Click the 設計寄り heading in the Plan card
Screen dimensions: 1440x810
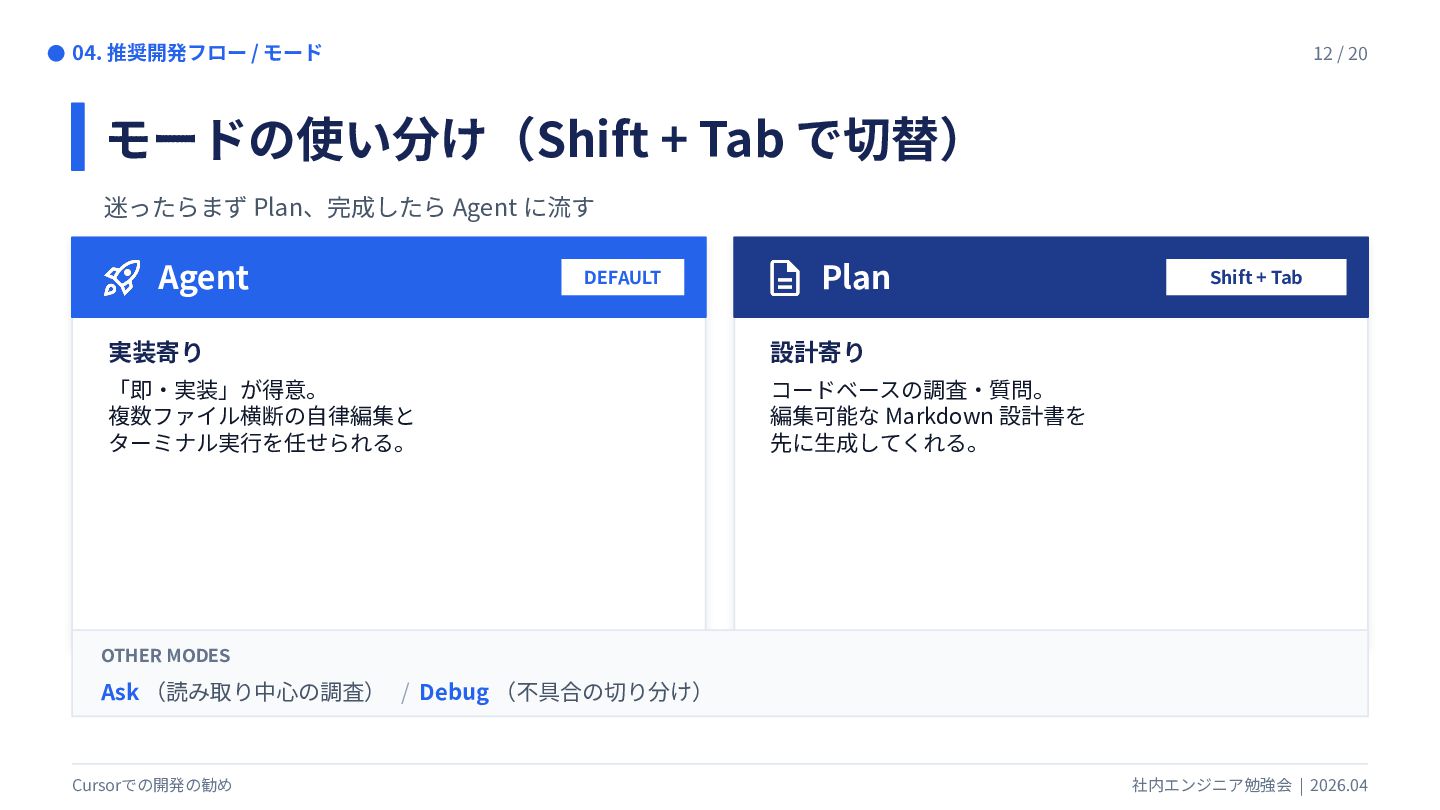[817, 352]
